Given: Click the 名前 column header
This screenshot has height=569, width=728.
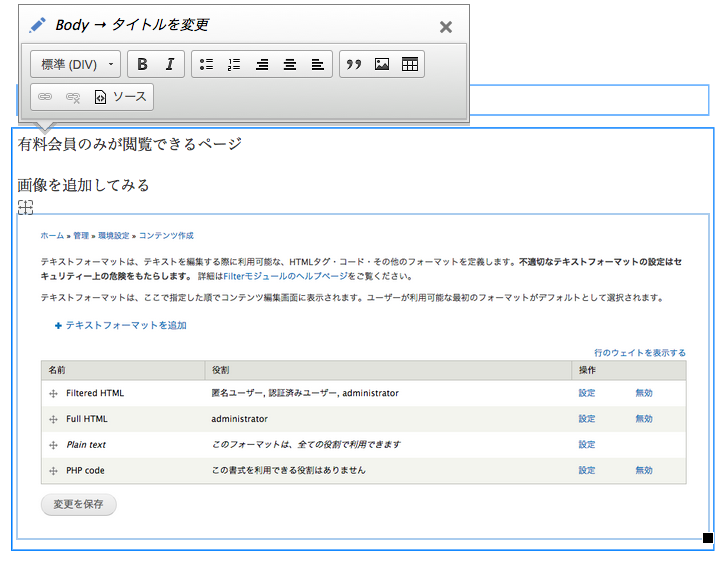Looking at the screenshot, I should [x=57, y=370].
